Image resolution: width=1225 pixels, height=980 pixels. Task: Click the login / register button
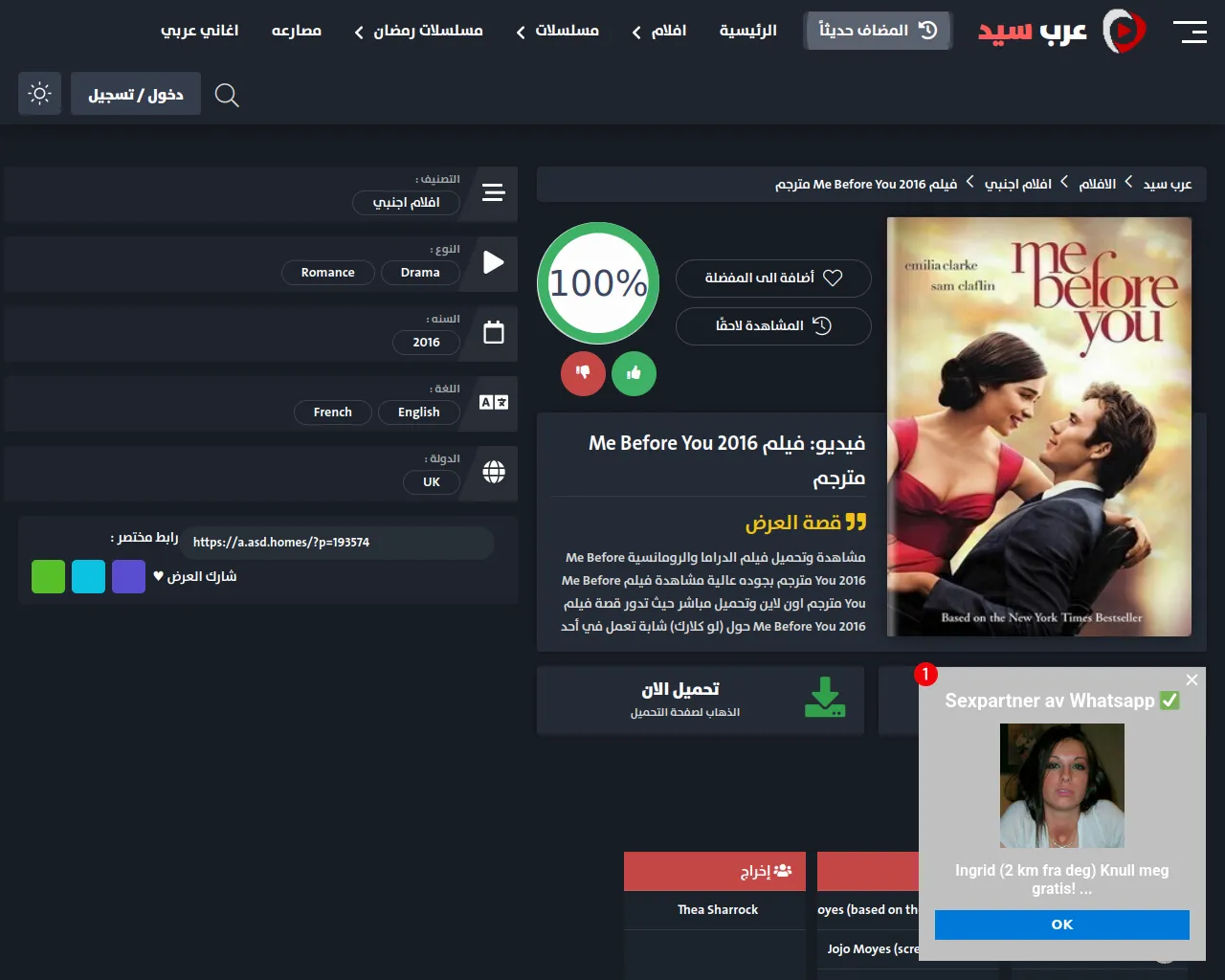(x=136, y=94)
